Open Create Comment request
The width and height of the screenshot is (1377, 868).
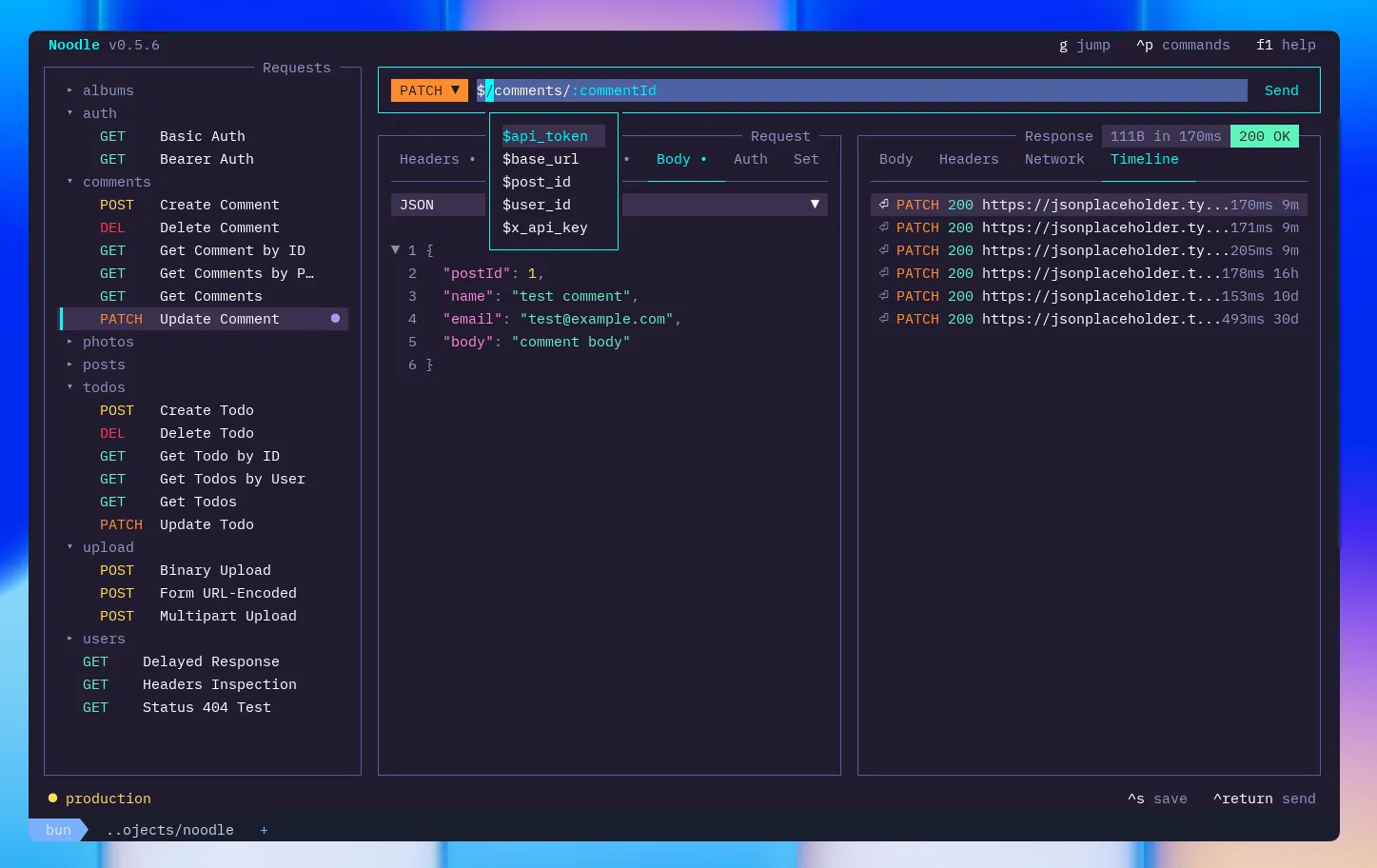click(205, 205)
